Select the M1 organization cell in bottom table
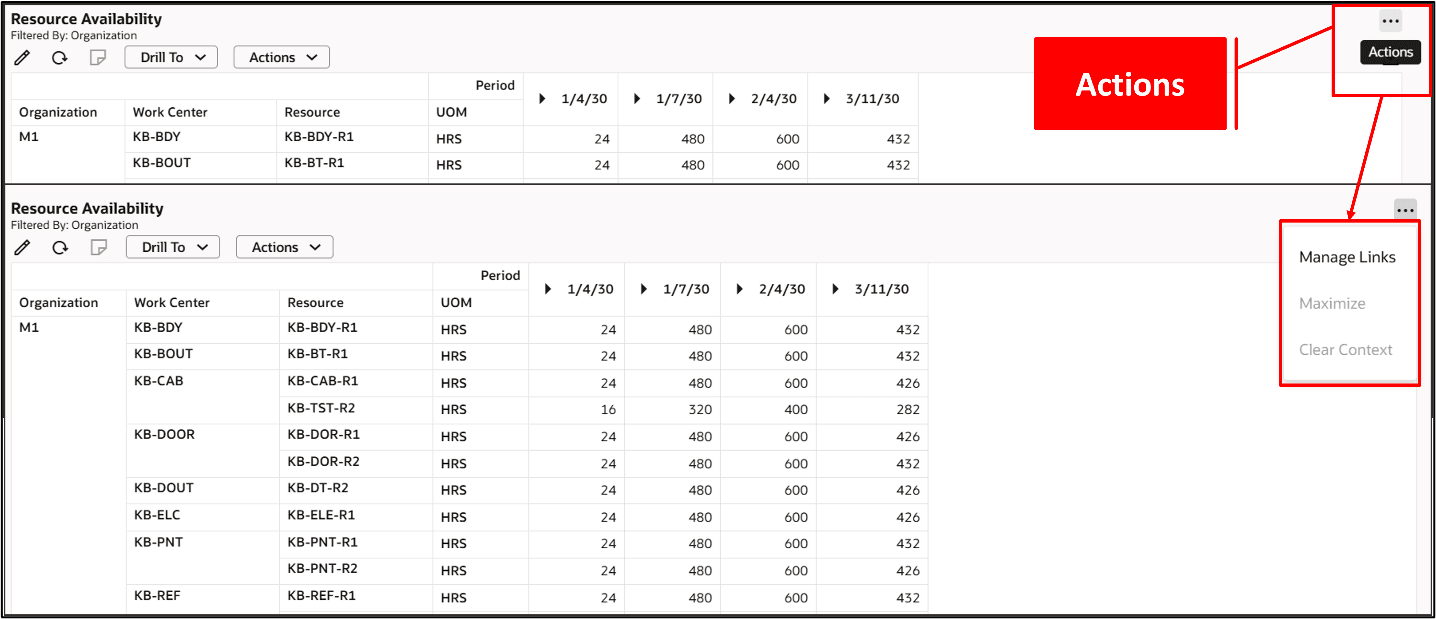1436x619 pixels. [29, 327]
